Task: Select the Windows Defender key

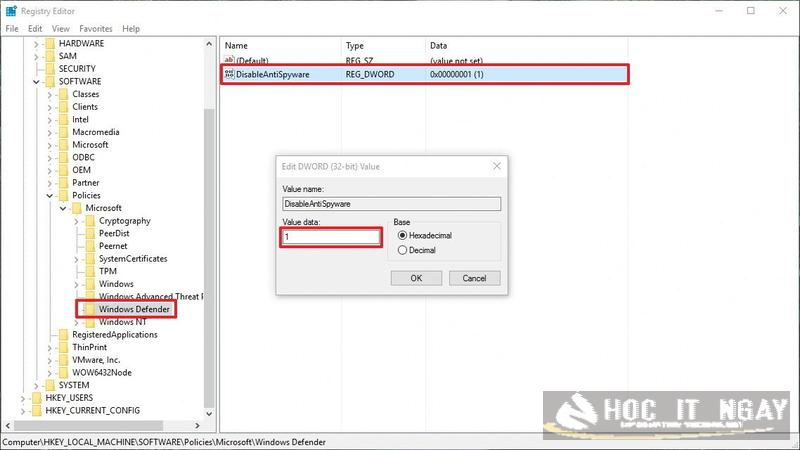Action: point(134,309)
